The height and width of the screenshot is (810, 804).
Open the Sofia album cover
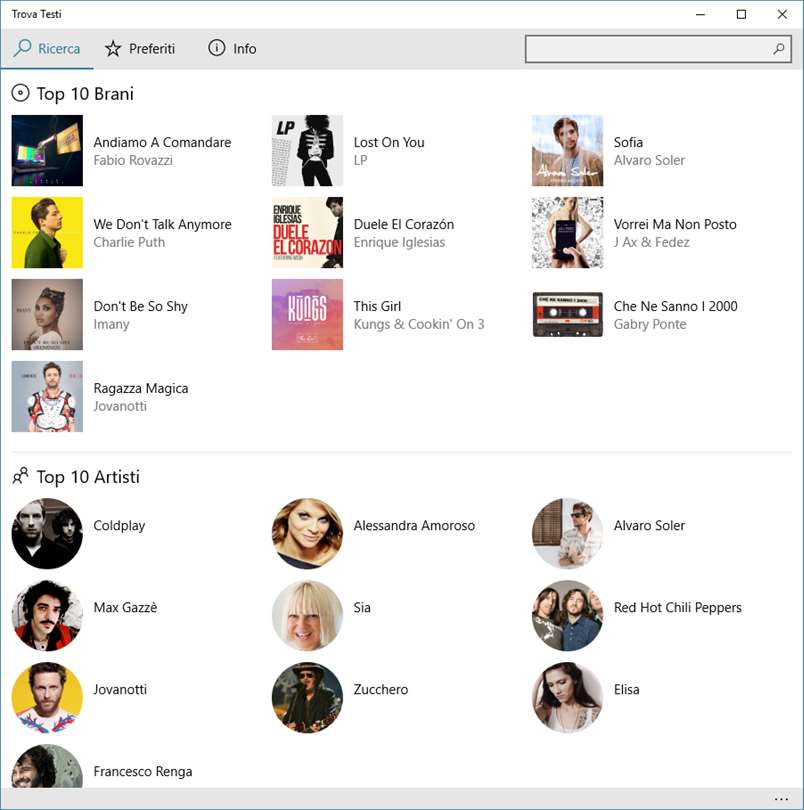567,150
